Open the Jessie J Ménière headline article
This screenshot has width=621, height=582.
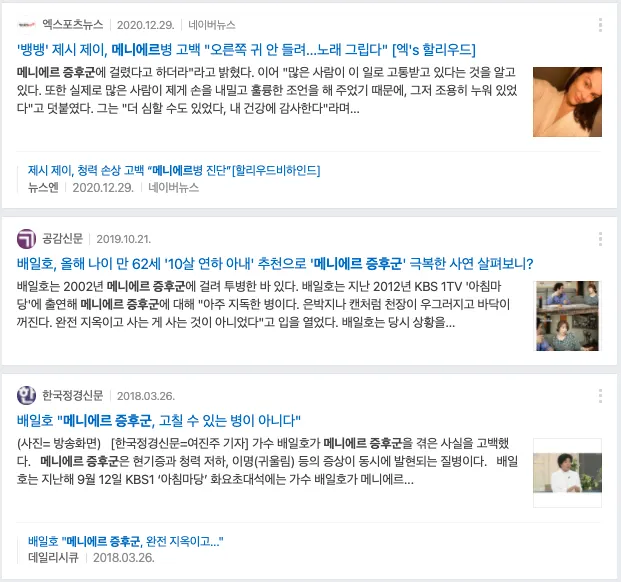(x=246, y=49)
